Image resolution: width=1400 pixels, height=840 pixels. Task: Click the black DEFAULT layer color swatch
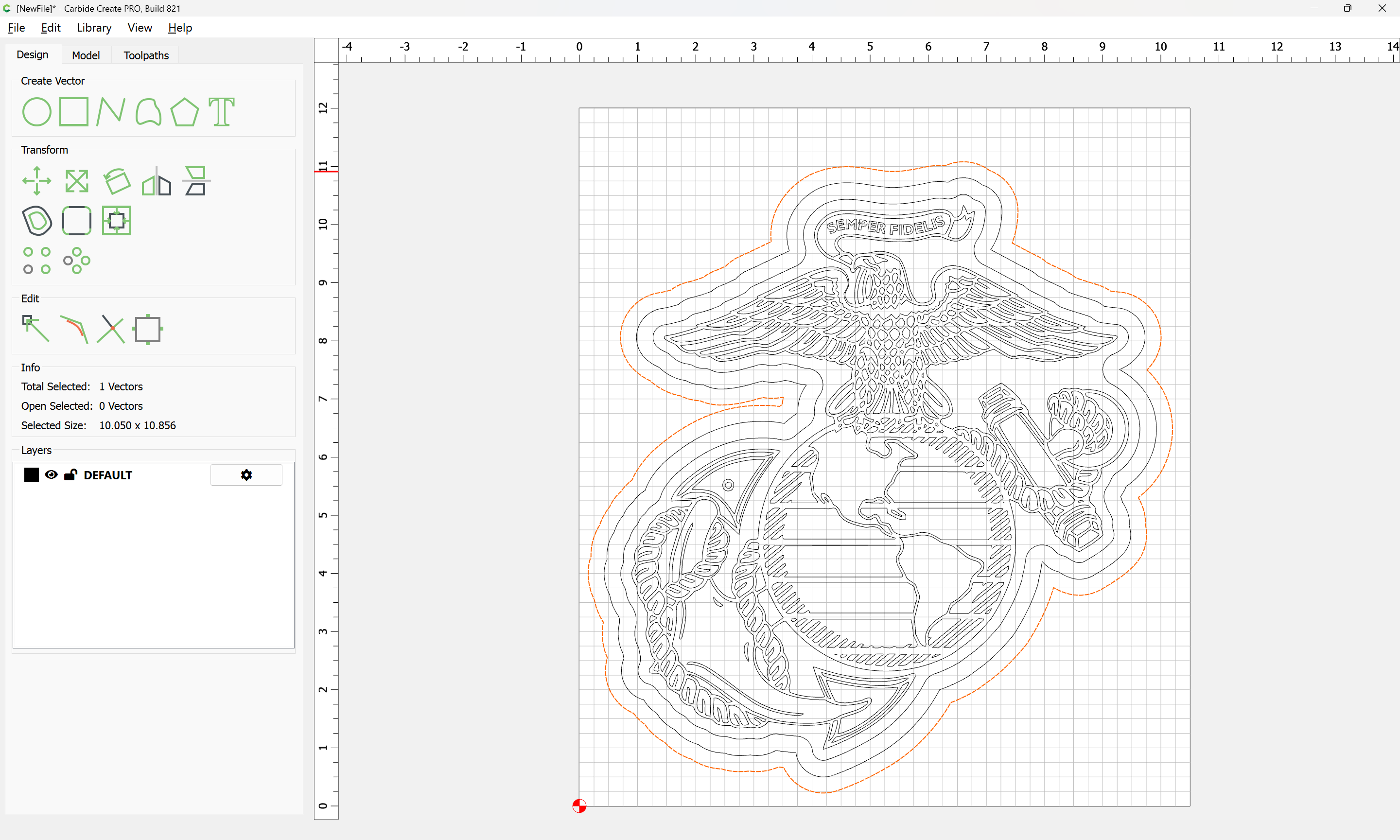(x=32, y=475)
